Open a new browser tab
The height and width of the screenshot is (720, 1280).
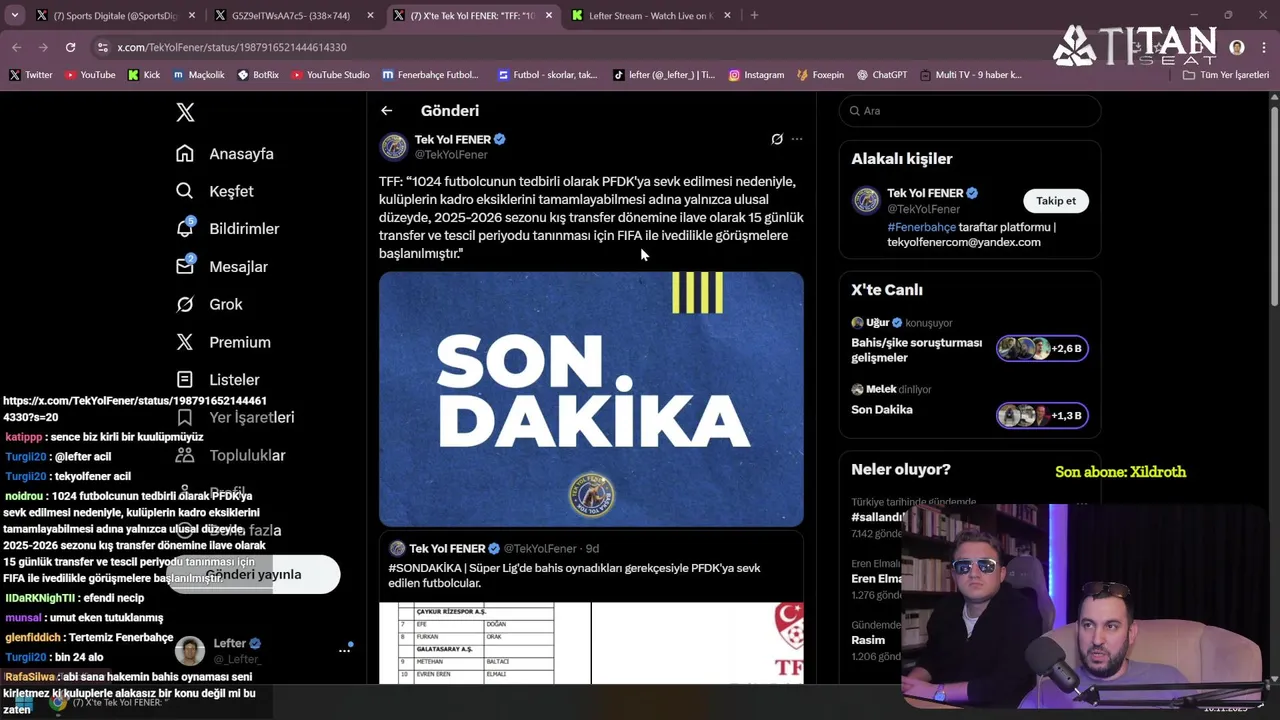(x=754, y=15)
